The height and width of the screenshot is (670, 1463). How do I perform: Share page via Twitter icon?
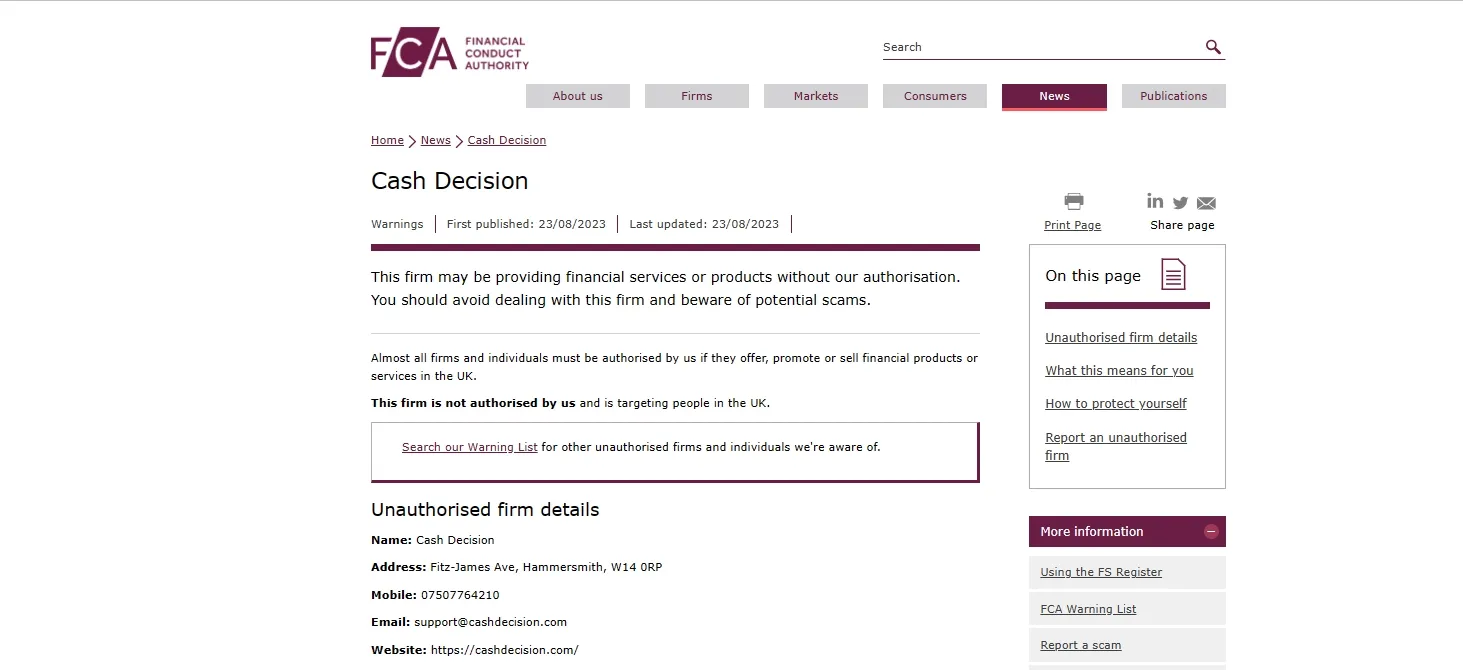[1180, 203]
